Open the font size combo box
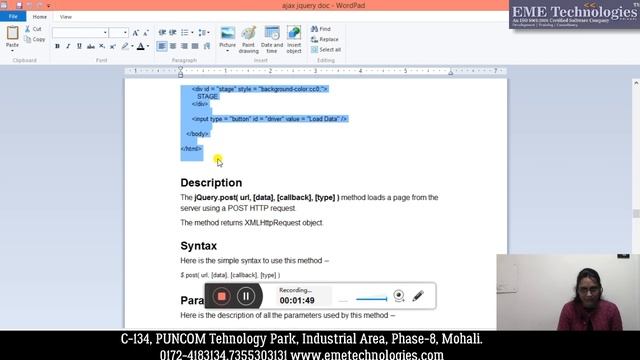Screen dimensions: 640x360 pyautogui.click(x=119, y=33)
